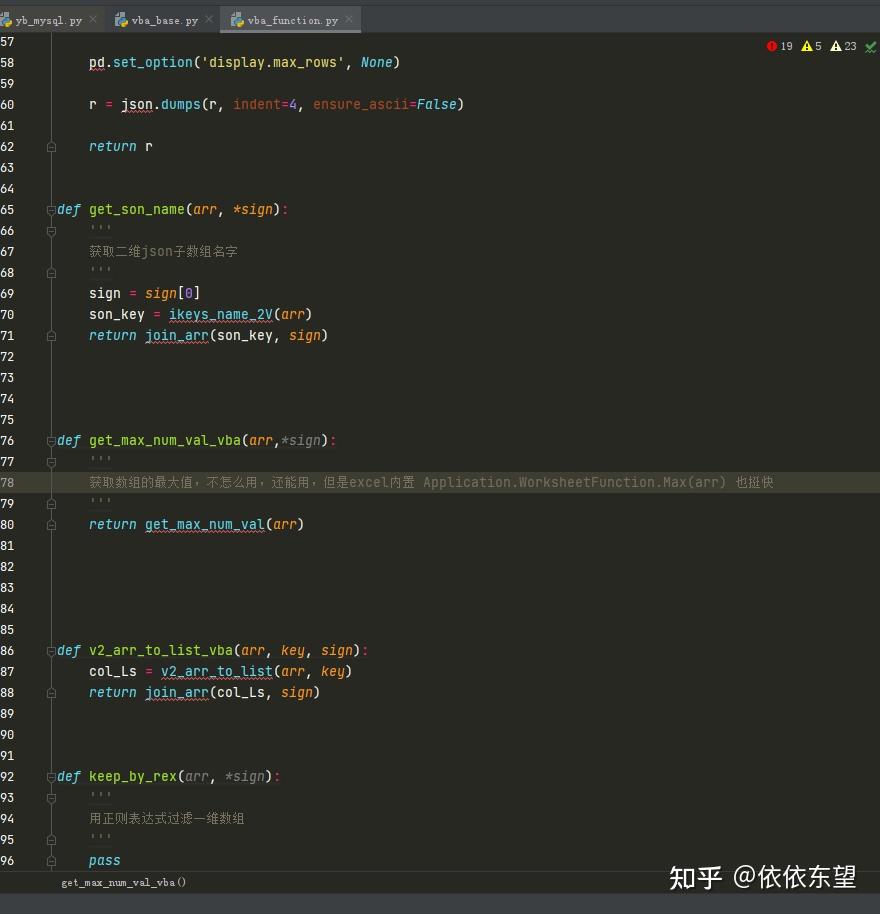Viewport: 880px width, 914px height.
Task: Collapse the docstring fold at line 77
Action: point(51,462)
